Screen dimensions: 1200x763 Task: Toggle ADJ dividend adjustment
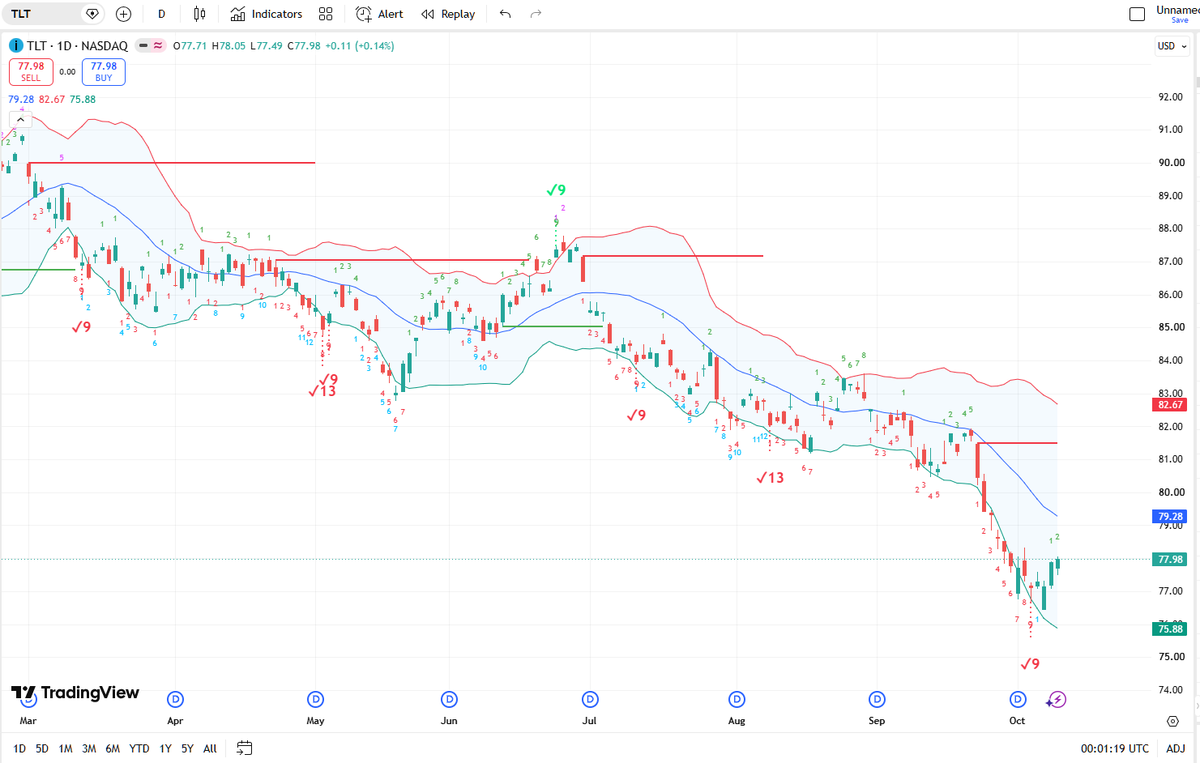[1176, 748]
